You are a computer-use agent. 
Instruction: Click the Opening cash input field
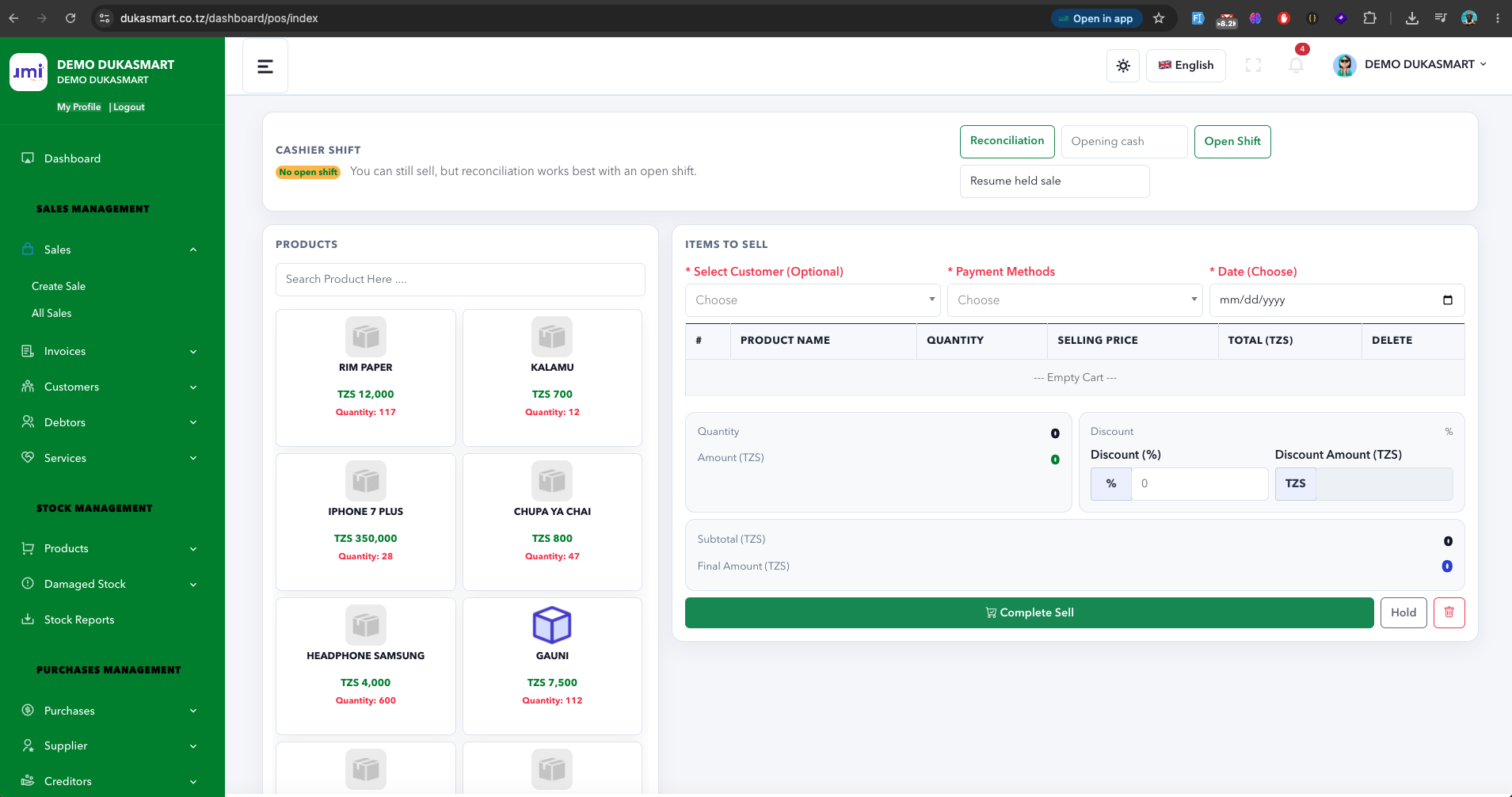pyautogui.click(x=1124, y=142)
